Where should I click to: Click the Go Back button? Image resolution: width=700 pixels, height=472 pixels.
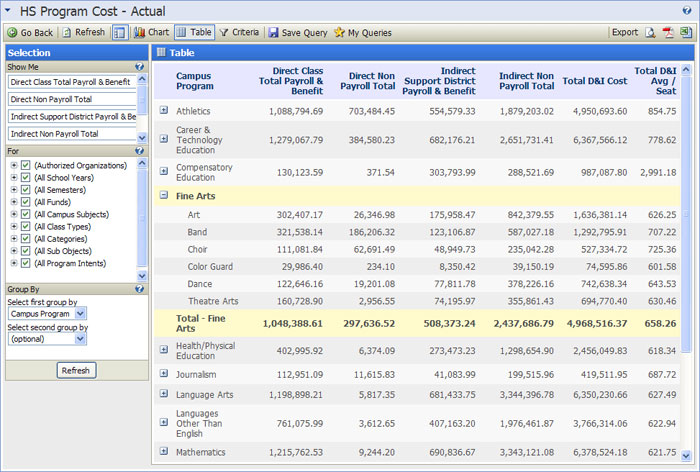(x=30, y=33)
